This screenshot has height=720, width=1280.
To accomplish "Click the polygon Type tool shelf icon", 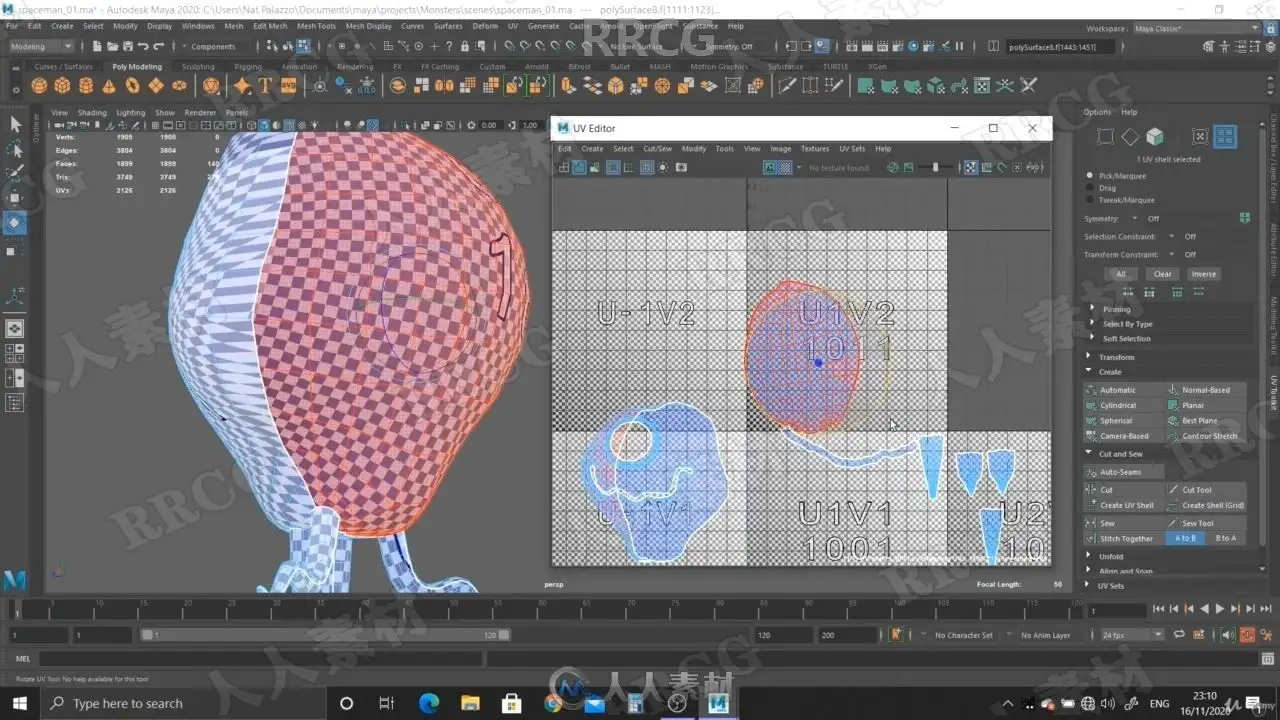I will tap(265, 86).
